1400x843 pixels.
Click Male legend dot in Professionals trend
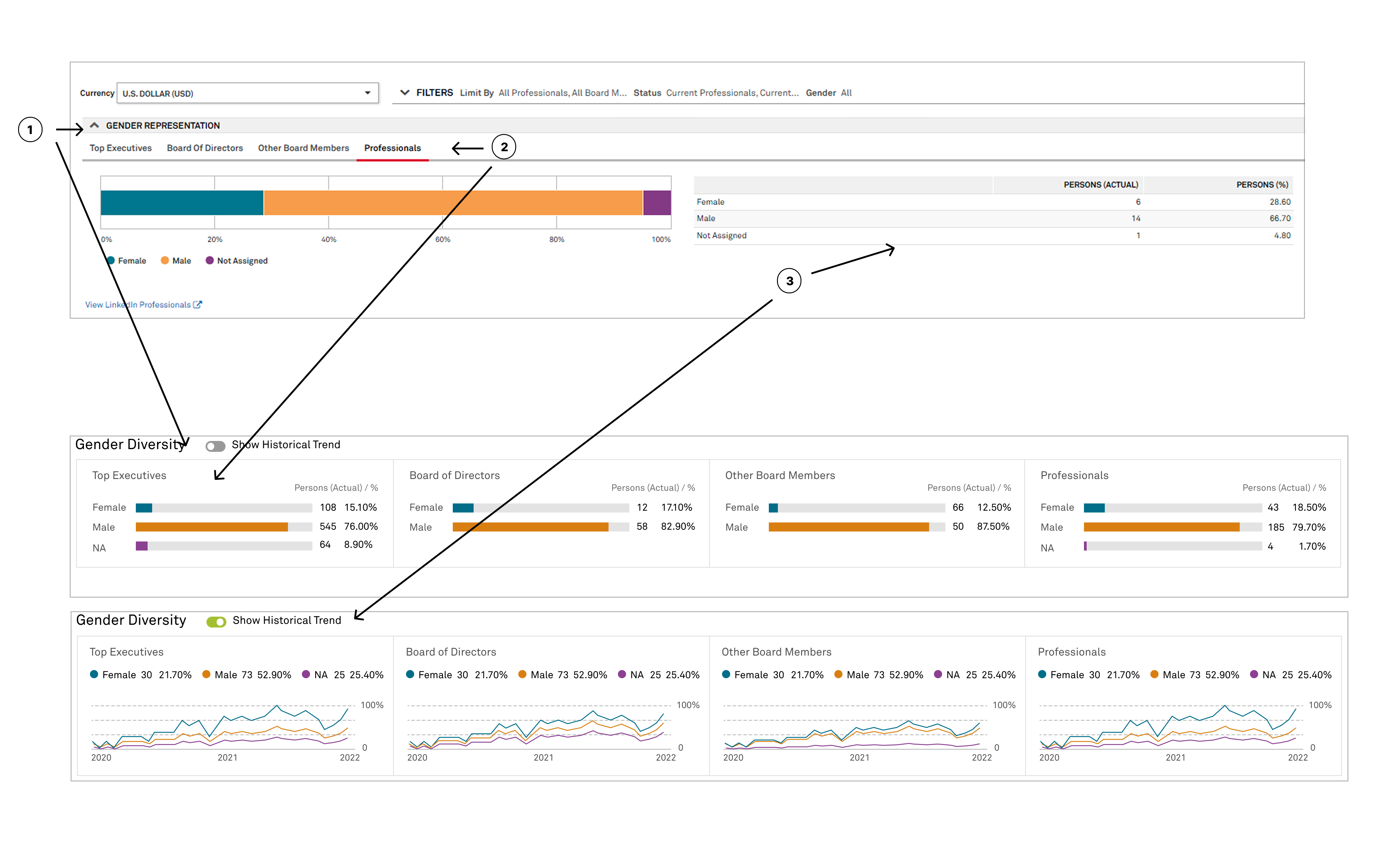tap(1154, 674)
